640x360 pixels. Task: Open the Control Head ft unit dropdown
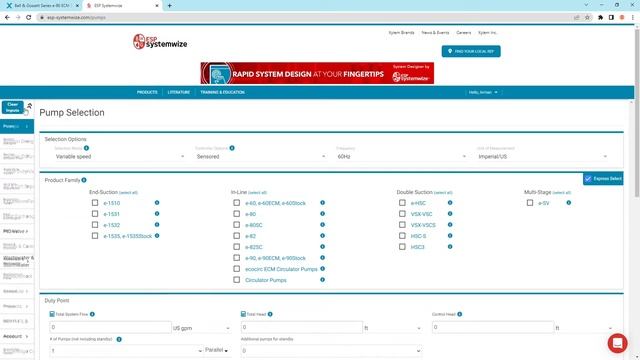pyautogui.click(x=584, y=328)
